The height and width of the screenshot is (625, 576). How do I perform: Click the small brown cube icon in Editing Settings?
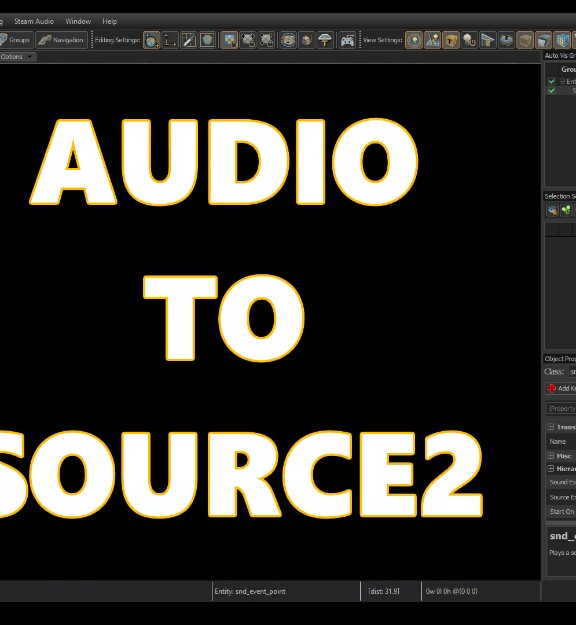(307, 40)
